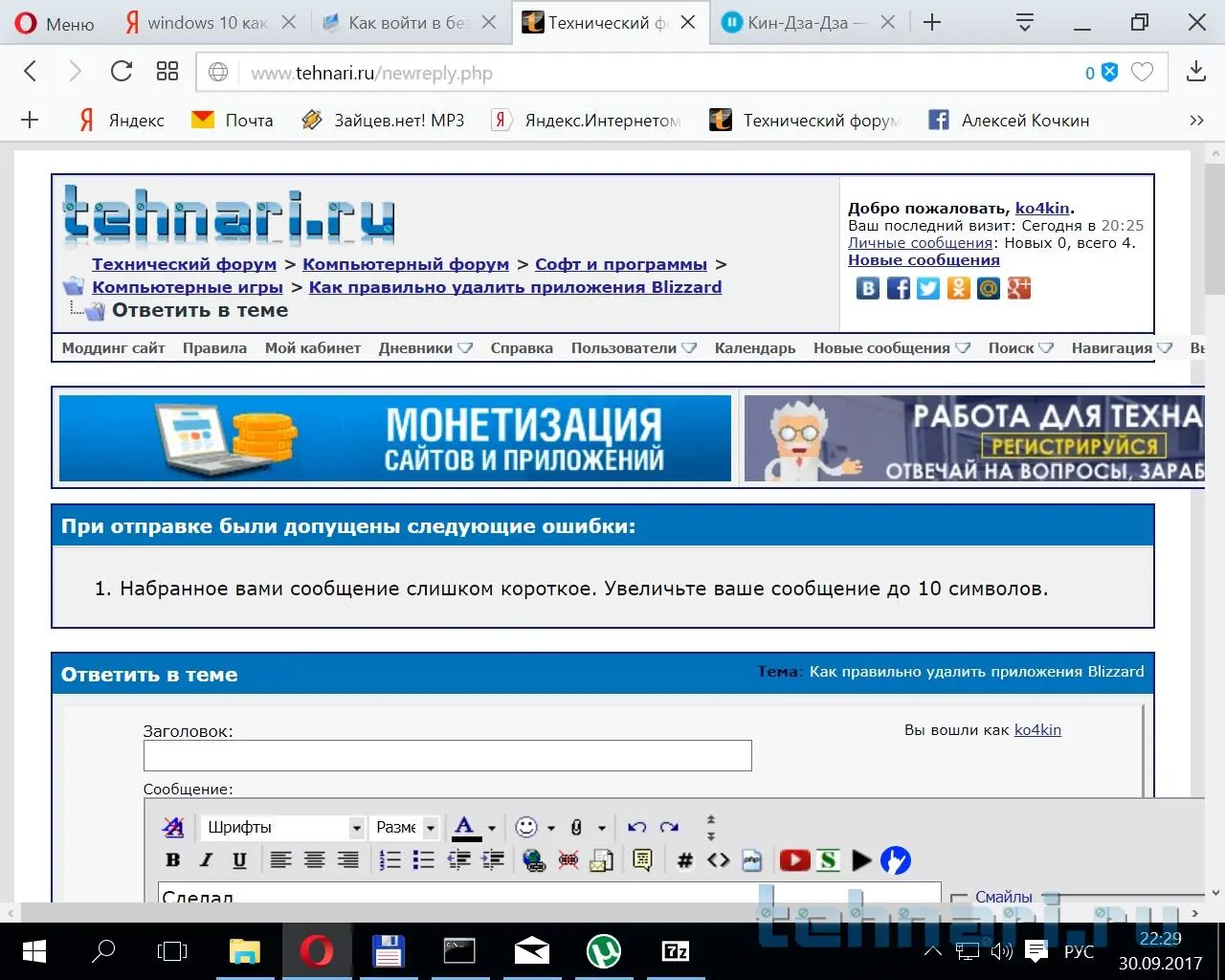
Task: Undo the last editor action
Action: 636,827
